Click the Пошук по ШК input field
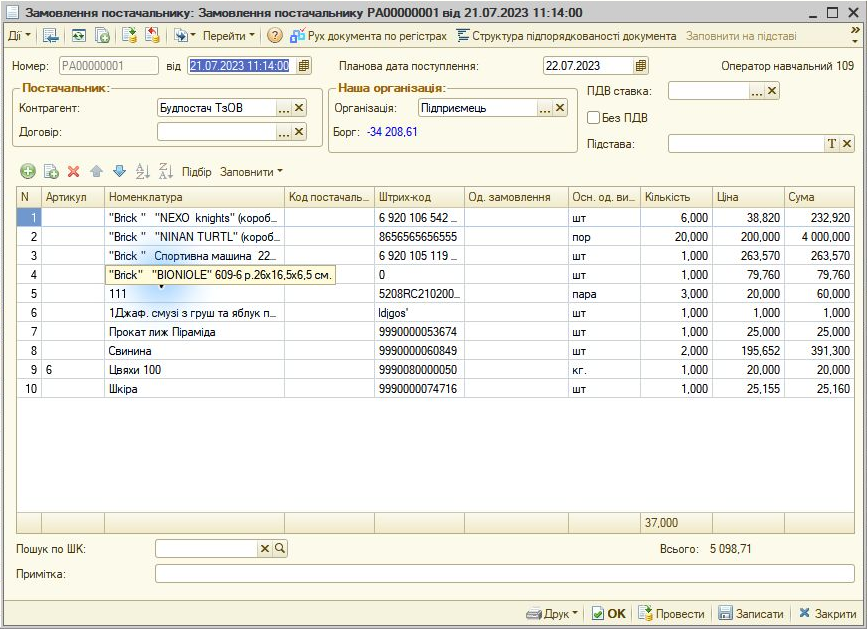The image size is (867, 629). click(x=206, y=548)
